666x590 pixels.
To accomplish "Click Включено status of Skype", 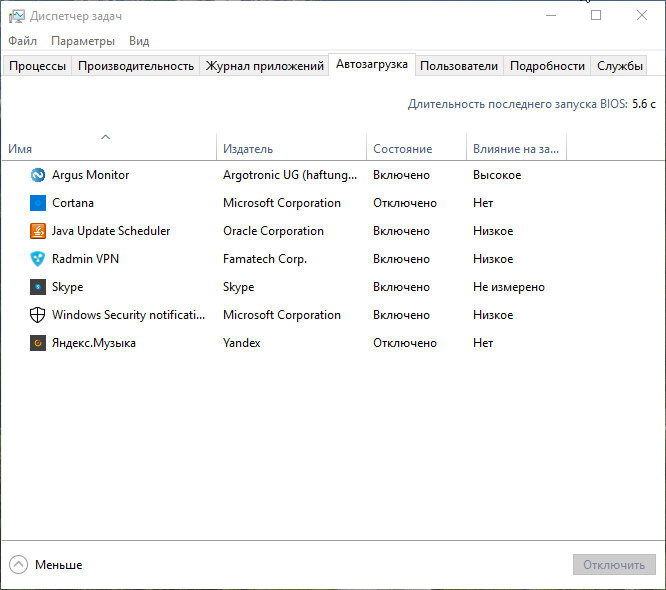I will (x=401, y=287).
